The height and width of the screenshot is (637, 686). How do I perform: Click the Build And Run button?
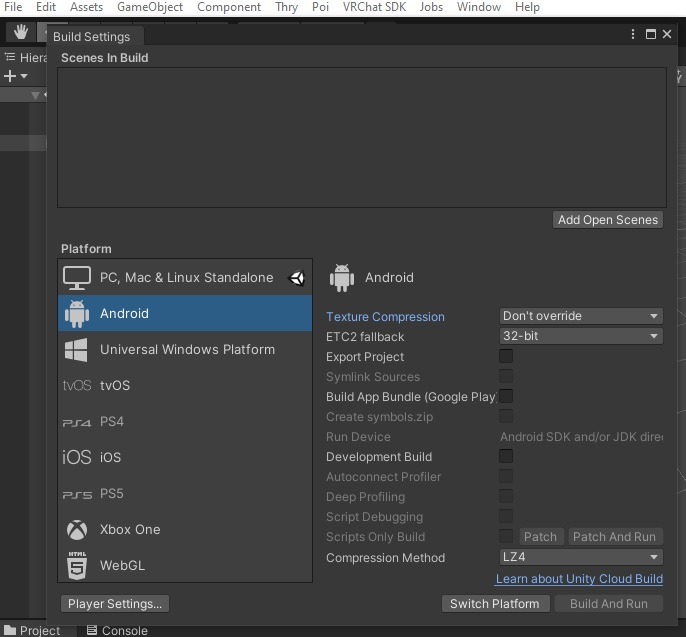point(609,604)
